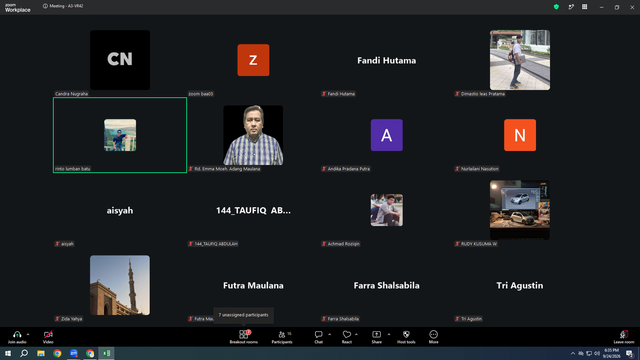Select rinto lumban batu's highlighted tile

pyautogui.click(x=120, y=135)
